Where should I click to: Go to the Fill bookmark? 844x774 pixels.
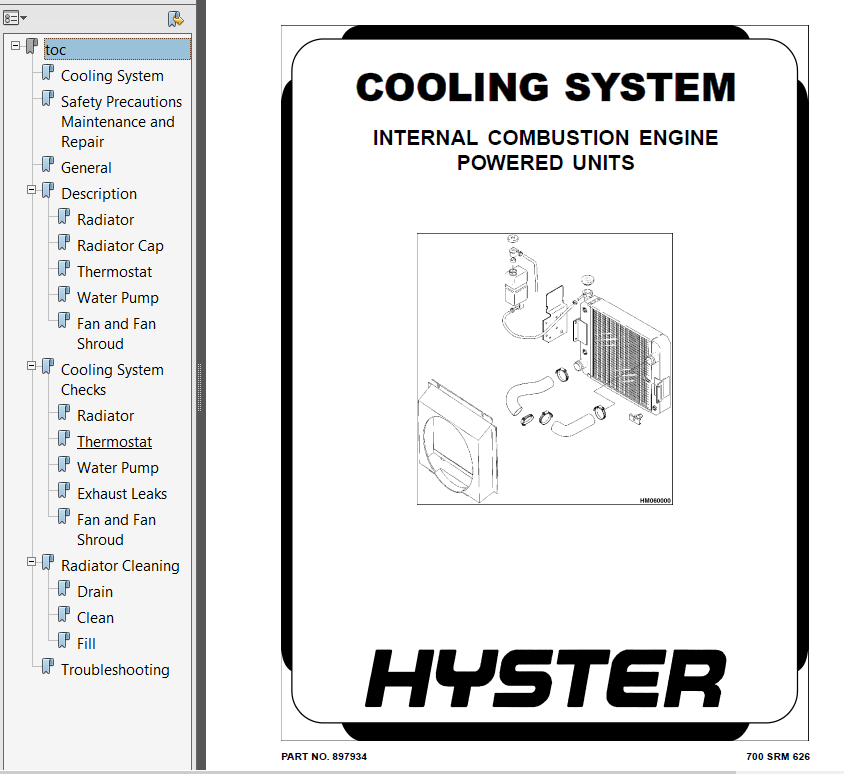point(86,644)
